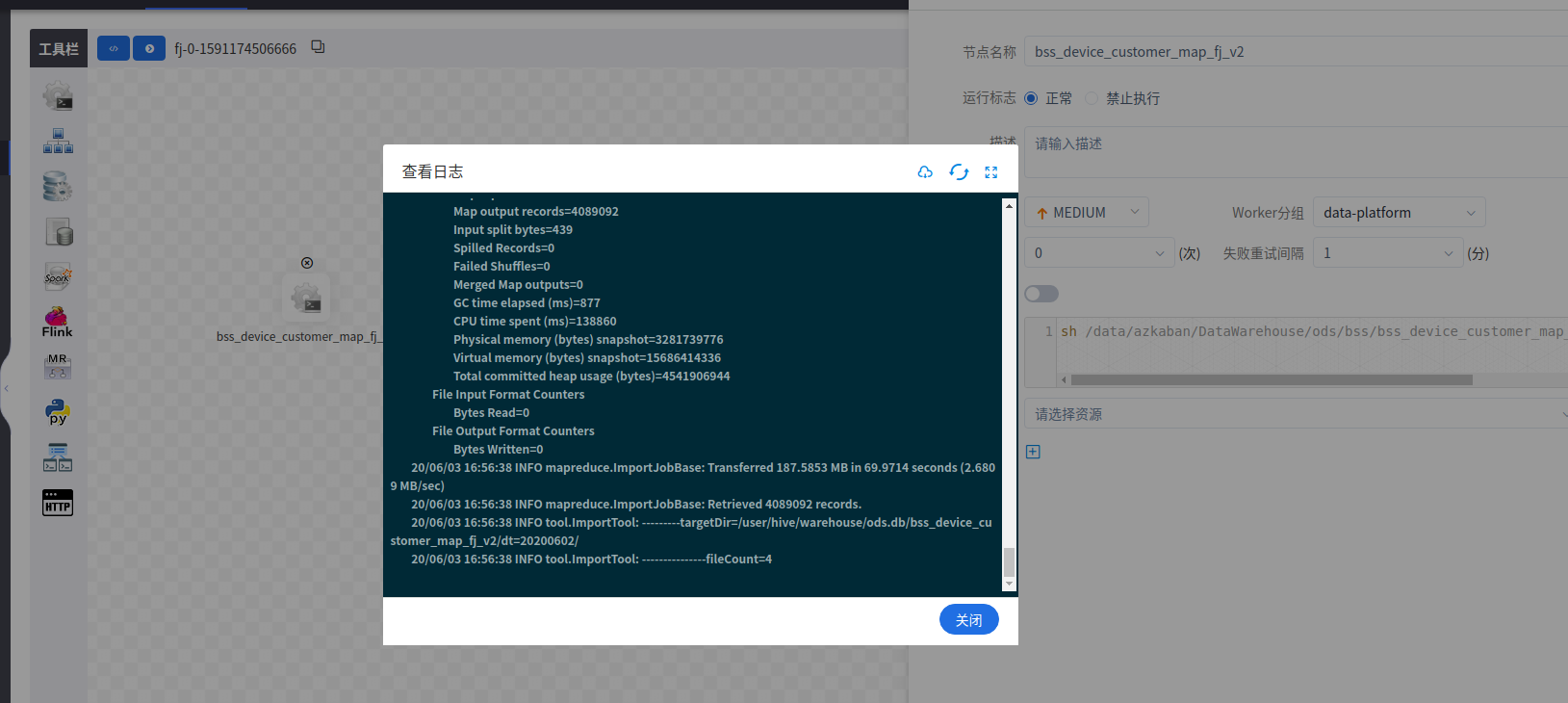Refresh the log with circular arrows icon
This screenshot has width=1568, height=703.
coord(959,172)
